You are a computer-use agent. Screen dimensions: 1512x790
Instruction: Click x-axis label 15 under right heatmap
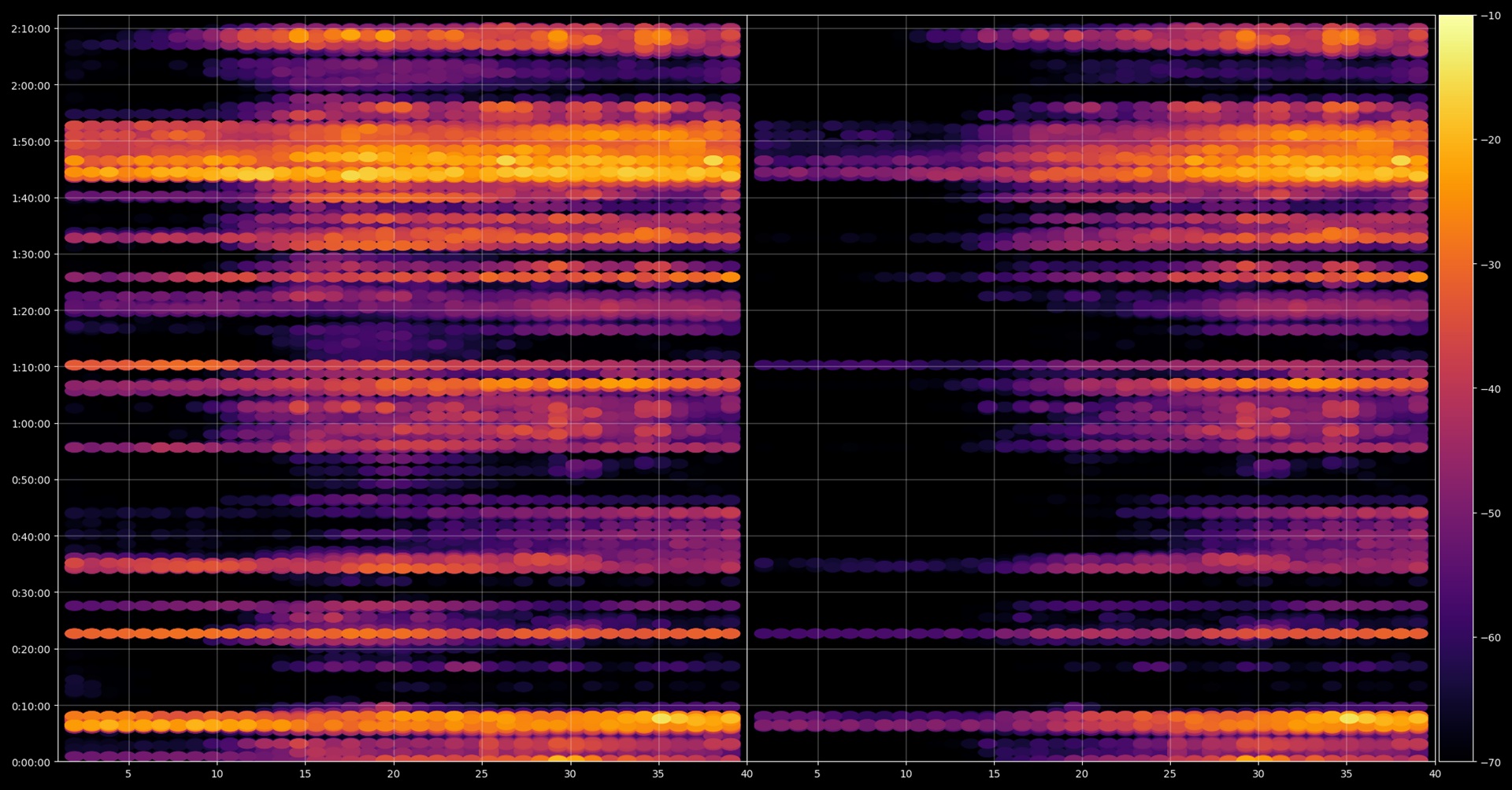(994, 773)
